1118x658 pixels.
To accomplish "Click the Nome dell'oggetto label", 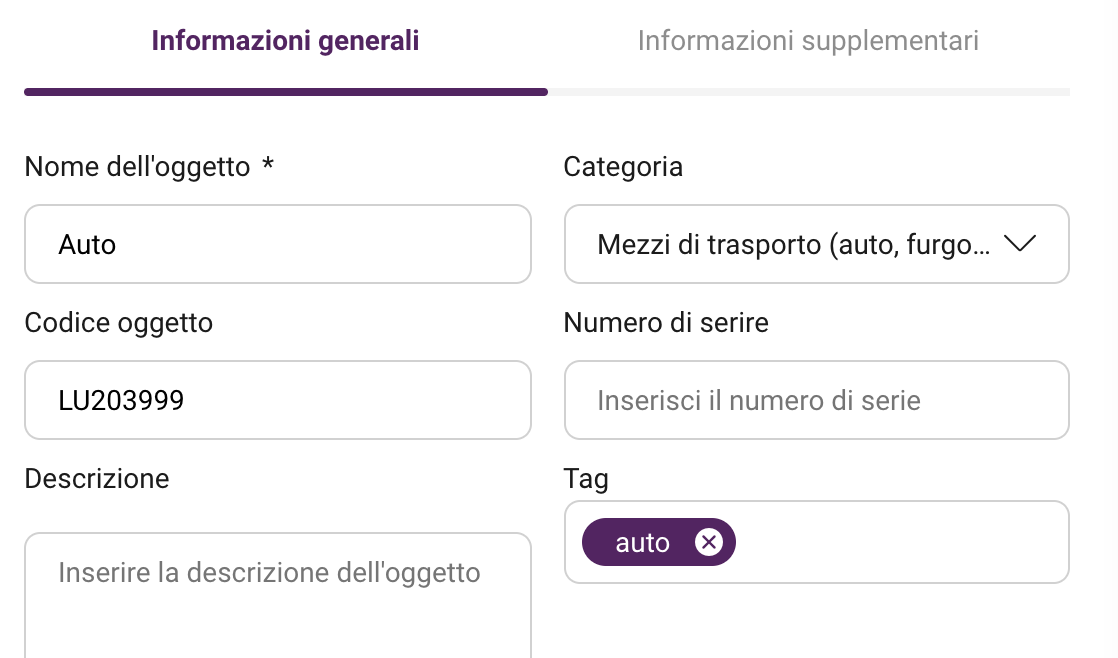I will [137, 167].
